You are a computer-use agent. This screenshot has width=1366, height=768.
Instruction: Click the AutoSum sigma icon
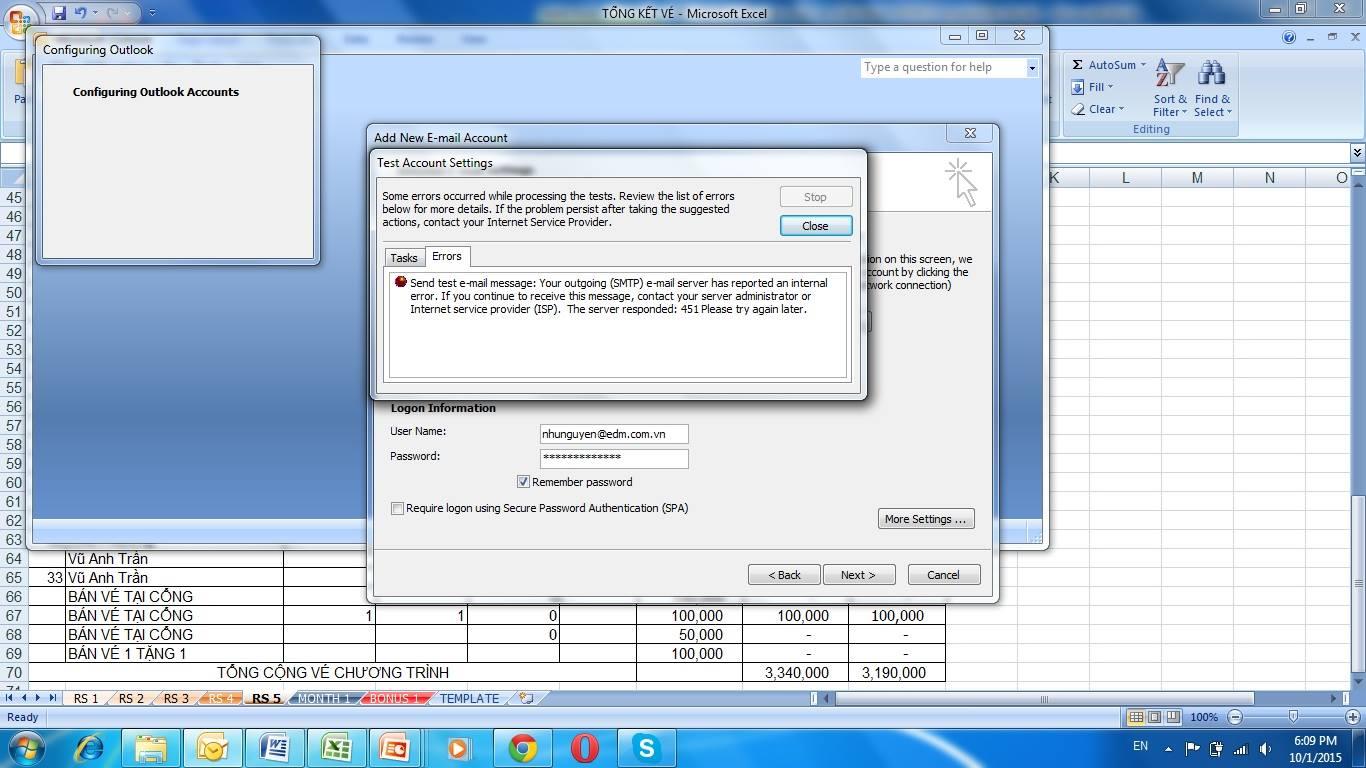click(1077, 65)
